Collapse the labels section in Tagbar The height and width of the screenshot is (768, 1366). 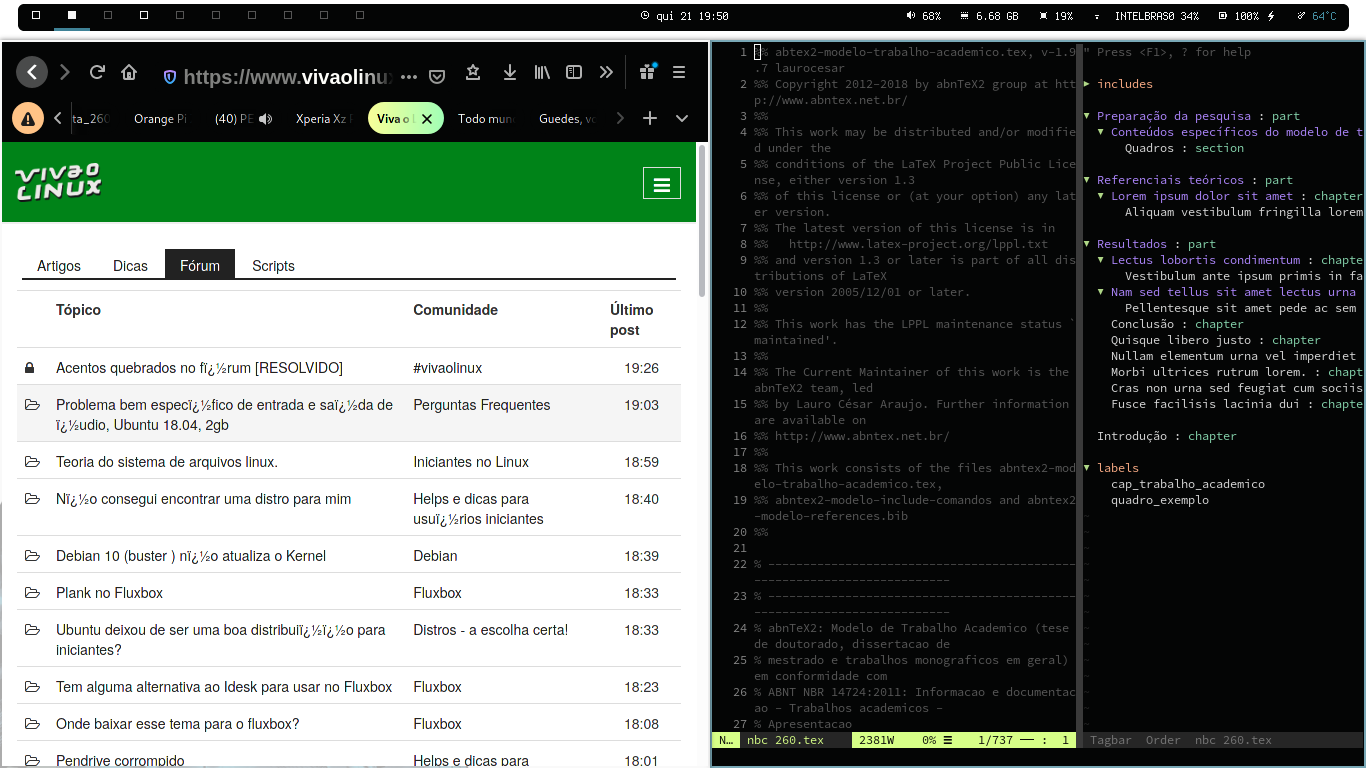(1087, 468)
